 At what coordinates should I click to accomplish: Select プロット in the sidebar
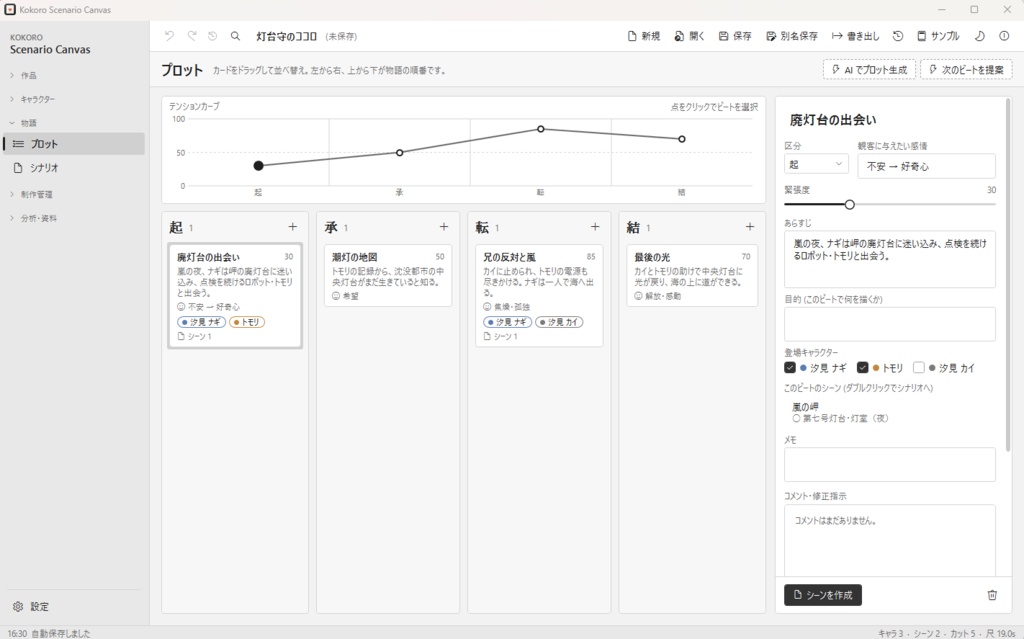click(x=74, y=144)
